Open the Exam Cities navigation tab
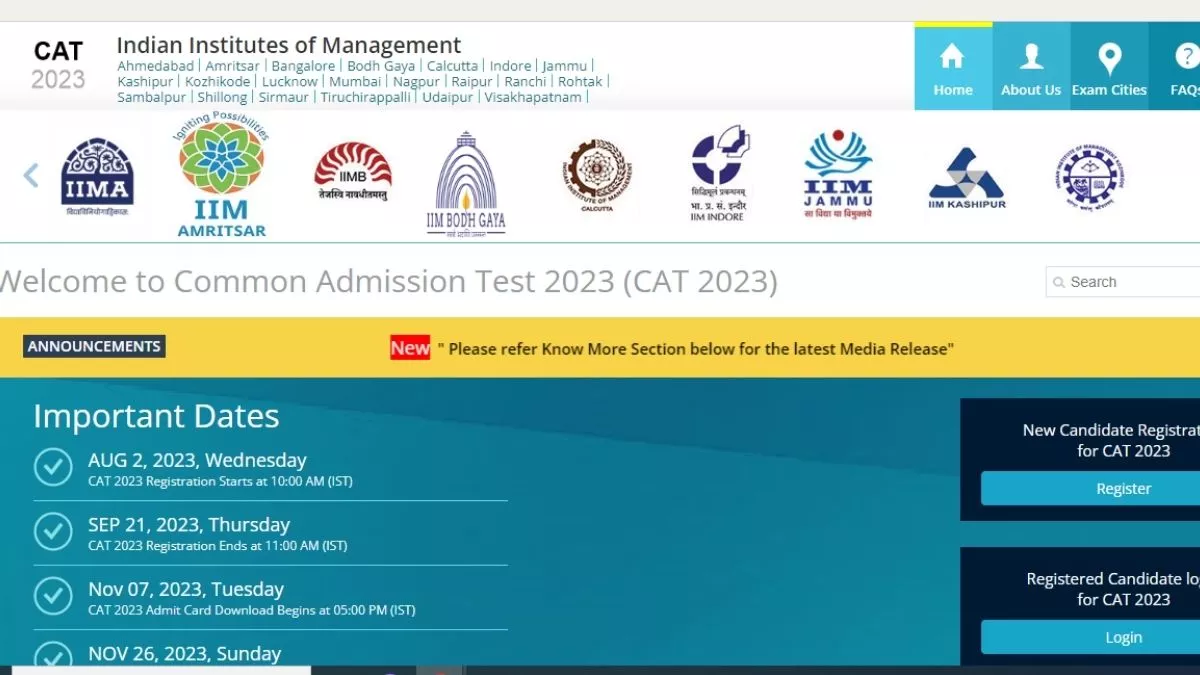The height and width of the screenshot is (675, 1200). 1109,66
